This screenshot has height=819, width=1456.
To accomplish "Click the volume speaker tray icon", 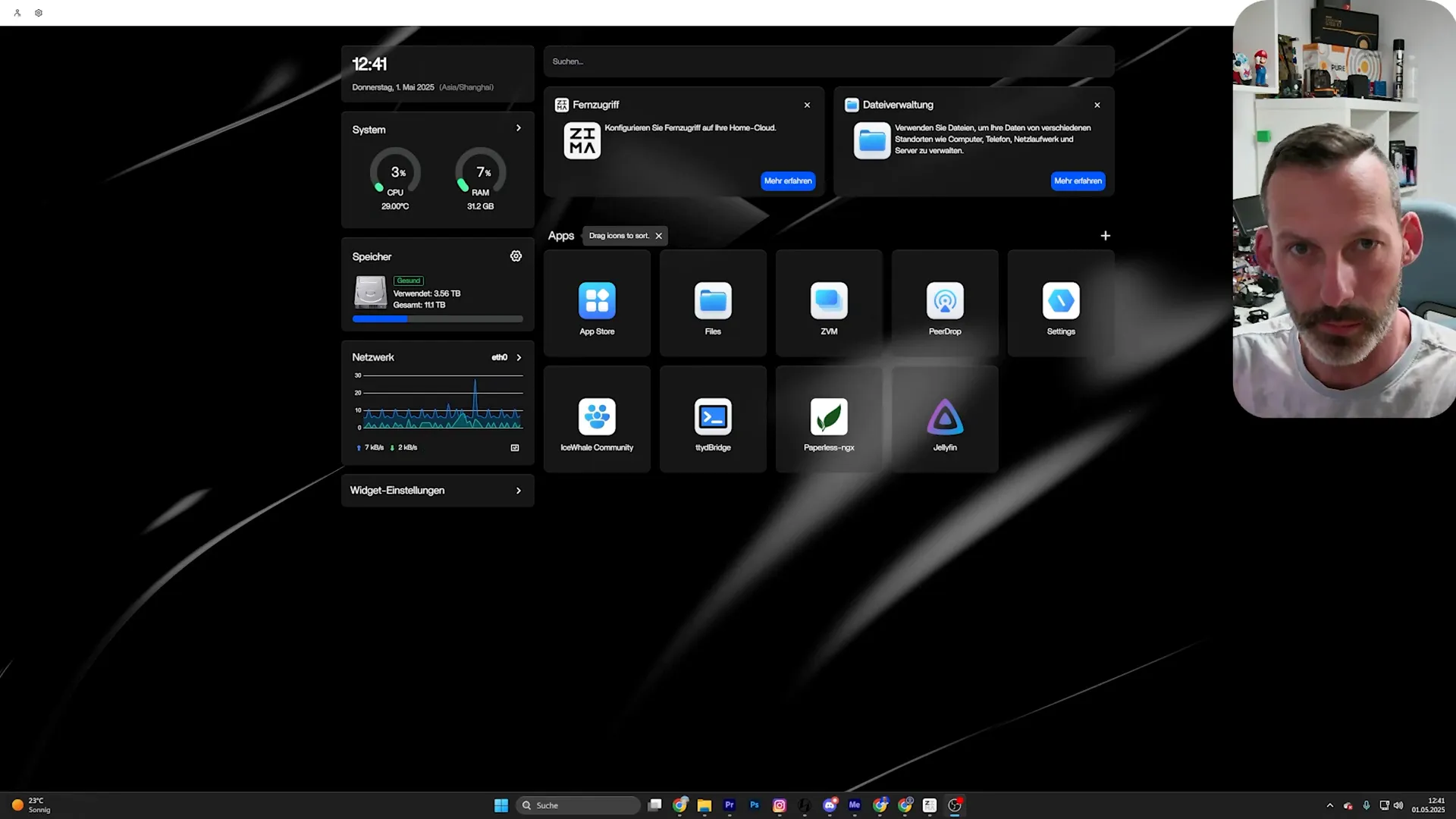I will coord(1398,805).
